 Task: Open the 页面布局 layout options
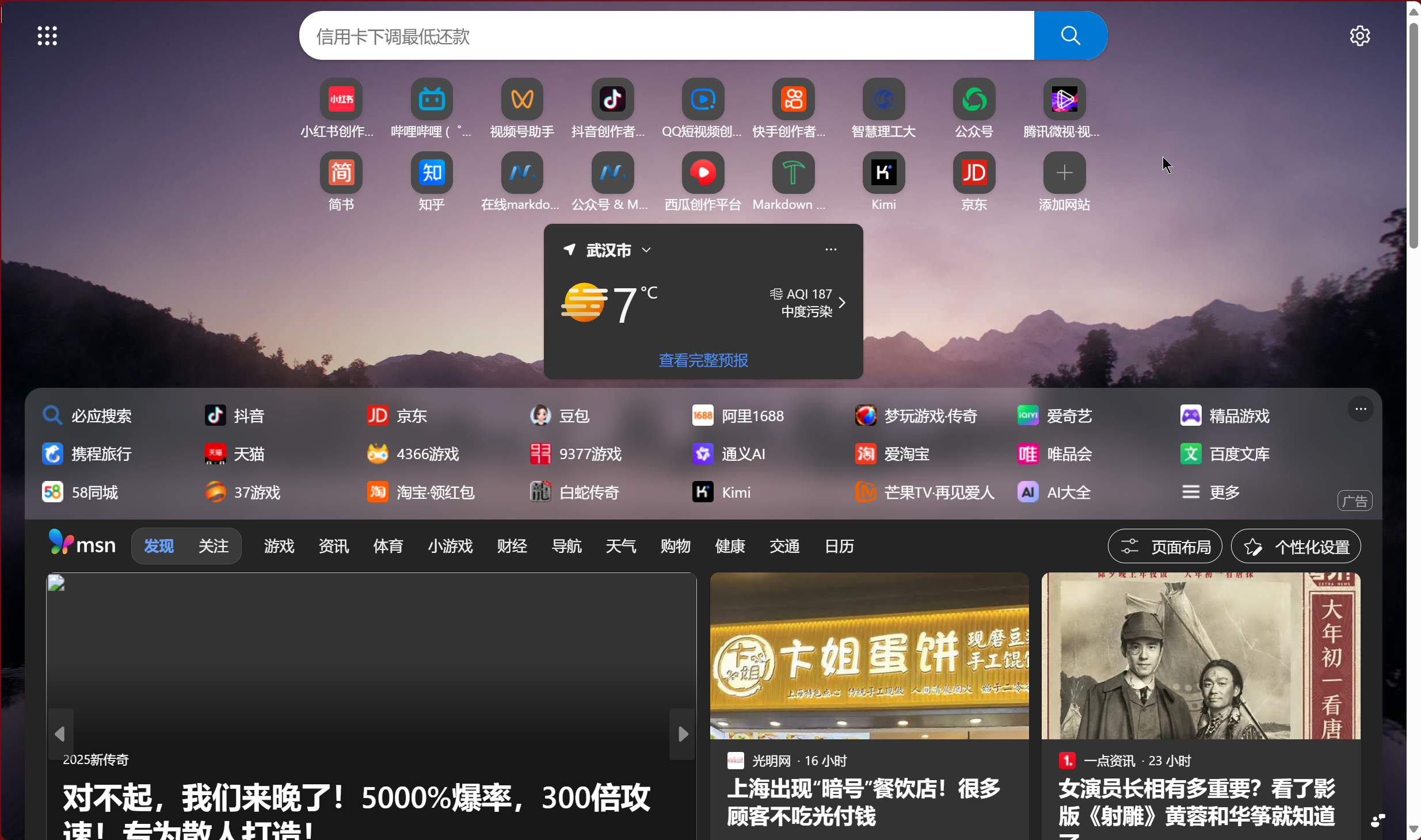1165,546
